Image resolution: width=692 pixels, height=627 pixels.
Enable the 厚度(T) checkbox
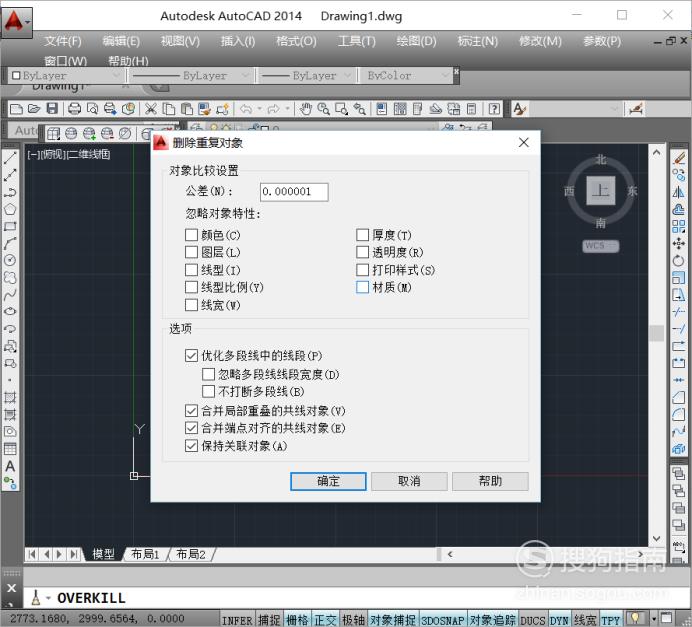tap(362, 235)
